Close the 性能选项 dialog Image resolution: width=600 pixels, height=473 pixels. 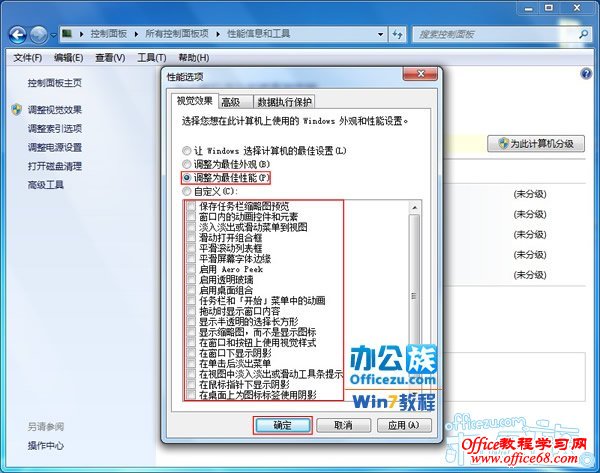point(420,73)
